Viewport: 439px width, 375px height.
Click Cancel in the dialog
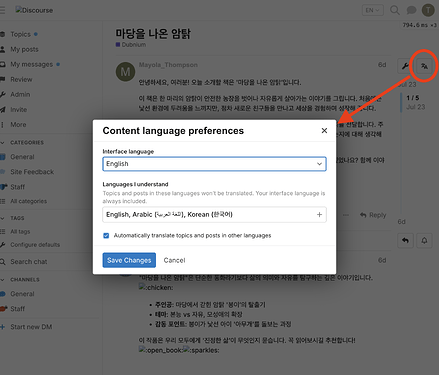pyautogui.click(x=174, y=260)
